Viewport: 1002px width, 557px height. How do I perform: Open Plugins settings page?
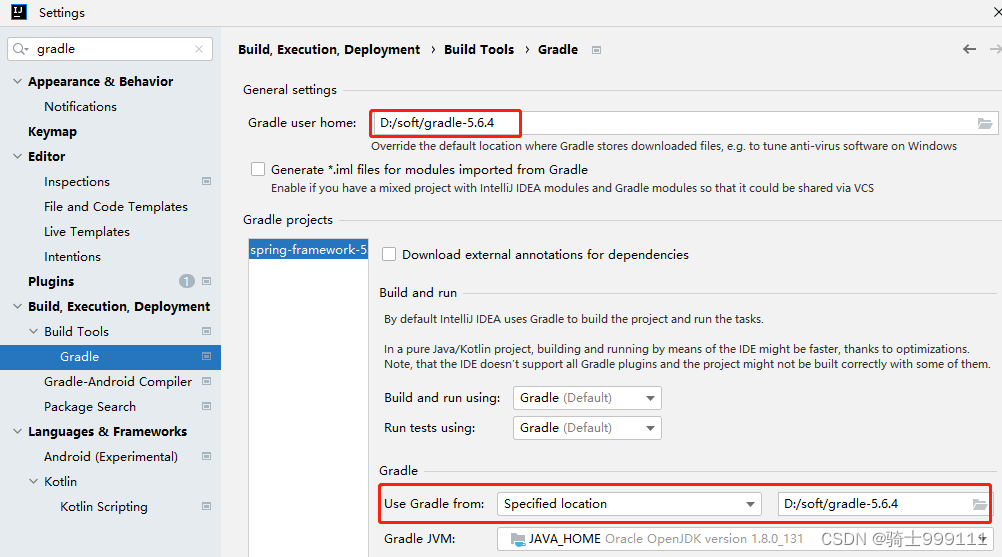[x=51, y=282]
